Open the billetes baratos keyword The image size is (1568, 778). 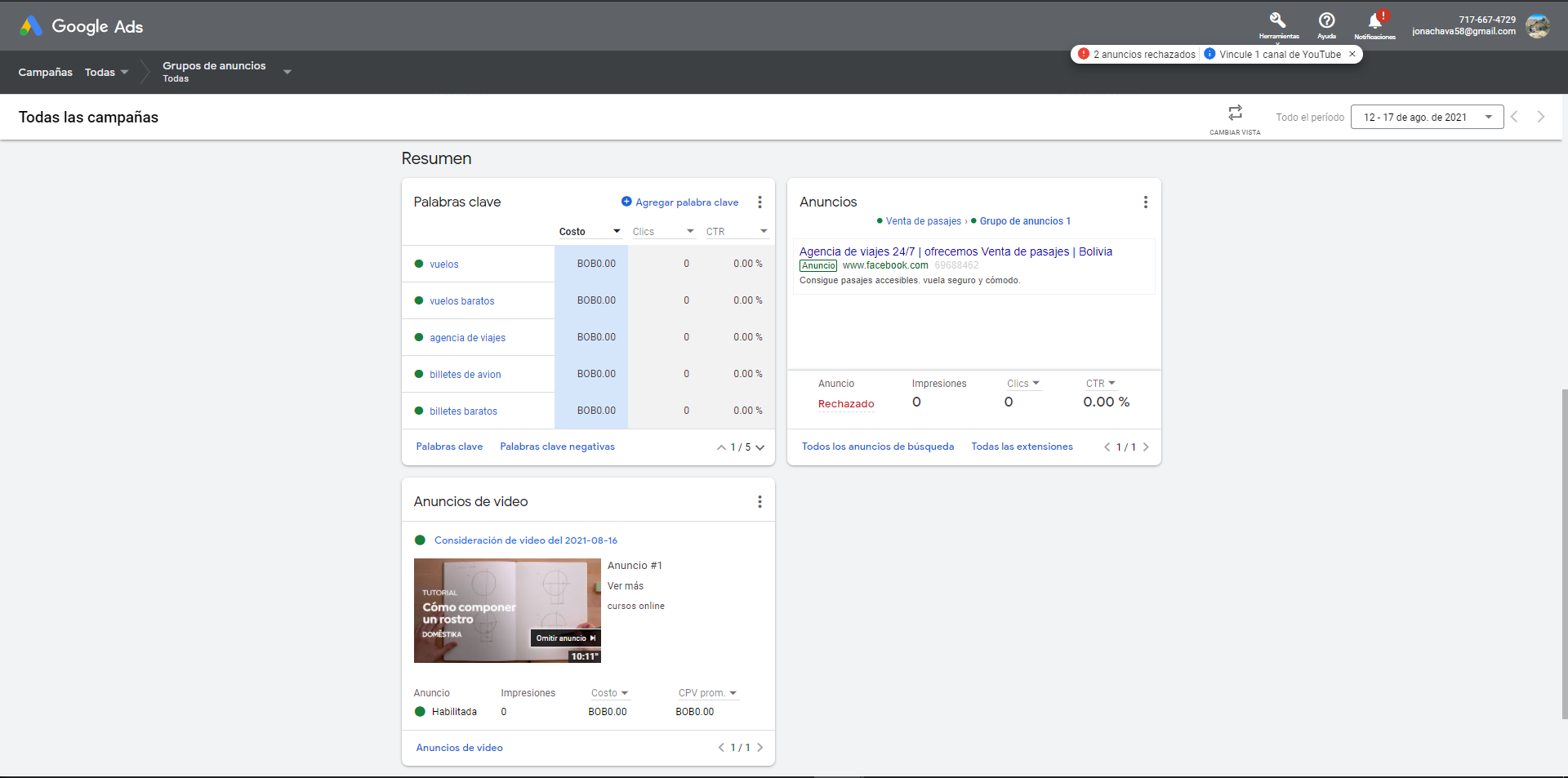[463, 411]
